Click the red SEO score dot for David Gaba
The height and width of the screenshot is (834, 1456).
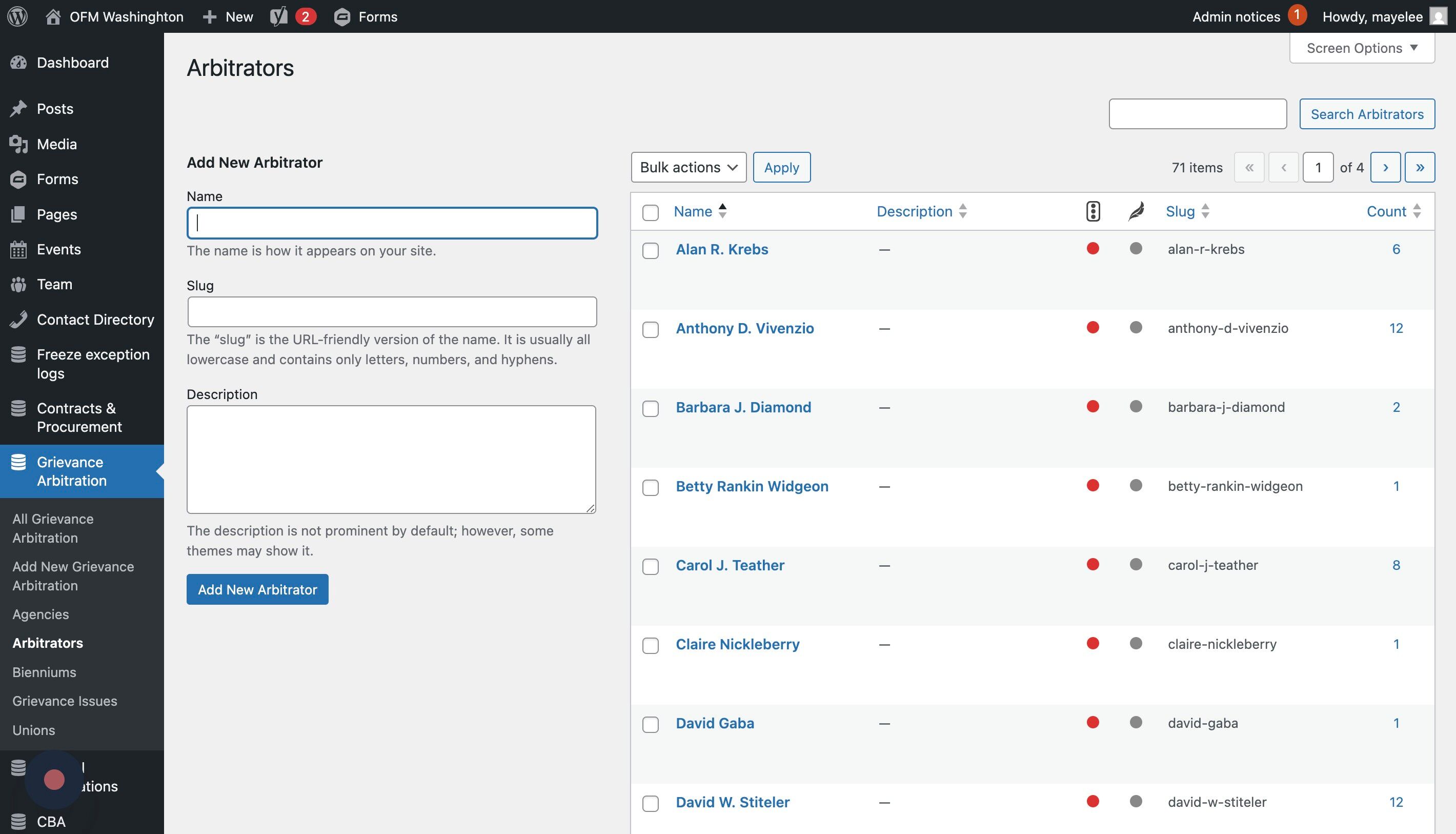coord(1093,722)
